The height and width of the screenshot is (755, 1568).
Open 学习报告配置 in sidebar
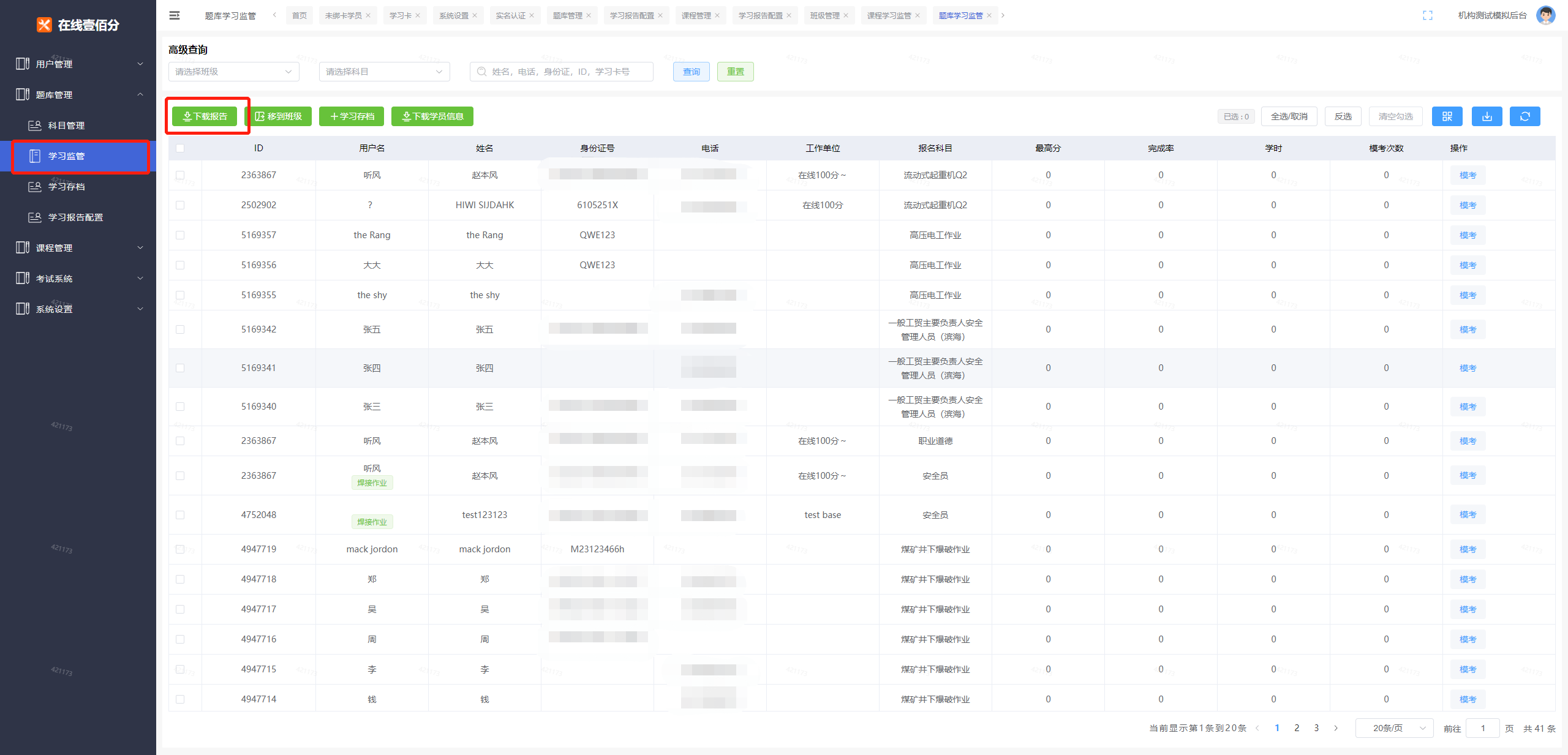78,217
